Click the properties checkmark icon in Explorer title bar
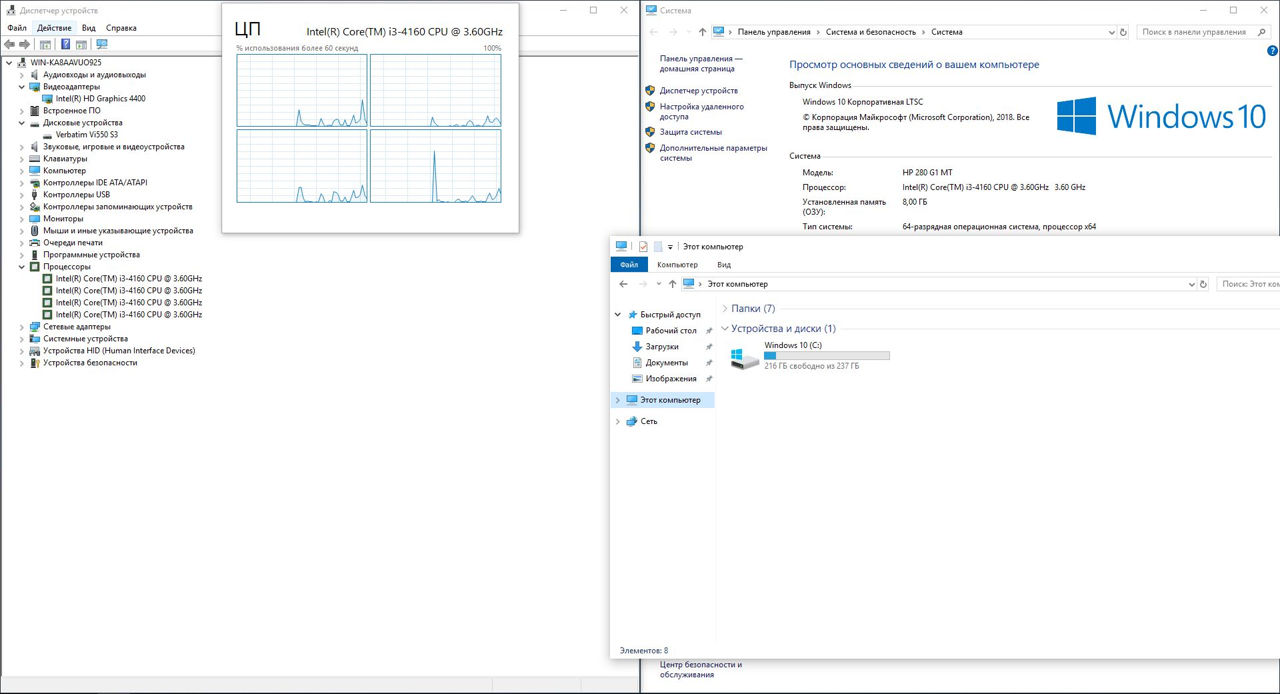The height and width of the screenshot is (694, 1280). point(644,246)
